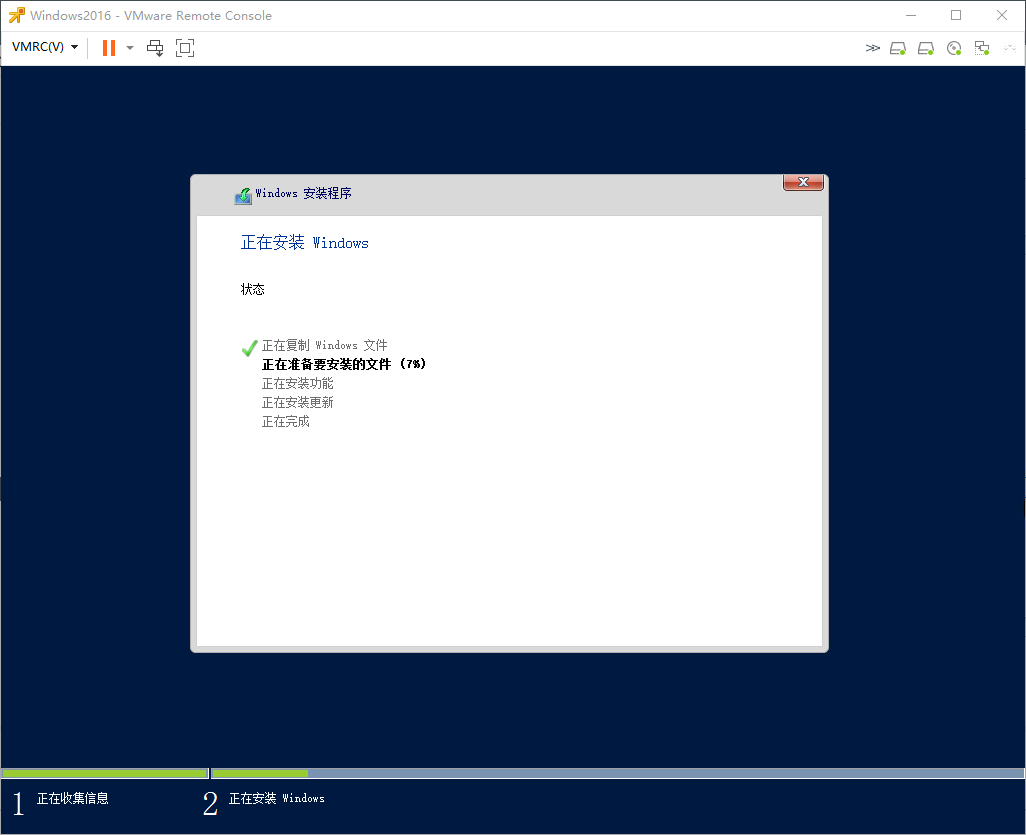Click the heading 正在安装 Windows
This screenshot has width=1026, height=835.
coord(304,243)
